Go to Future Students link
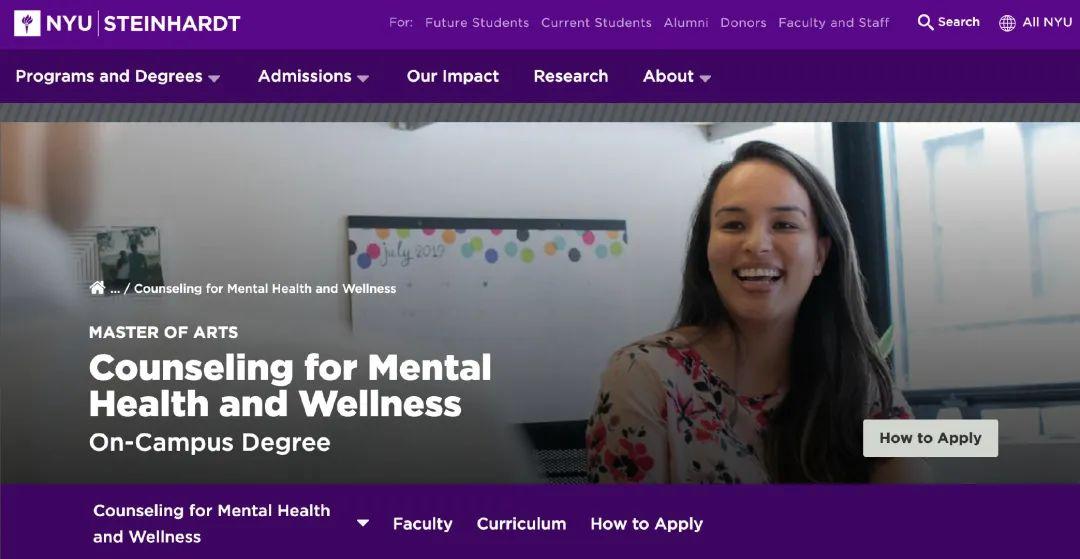 click(477, 23)
